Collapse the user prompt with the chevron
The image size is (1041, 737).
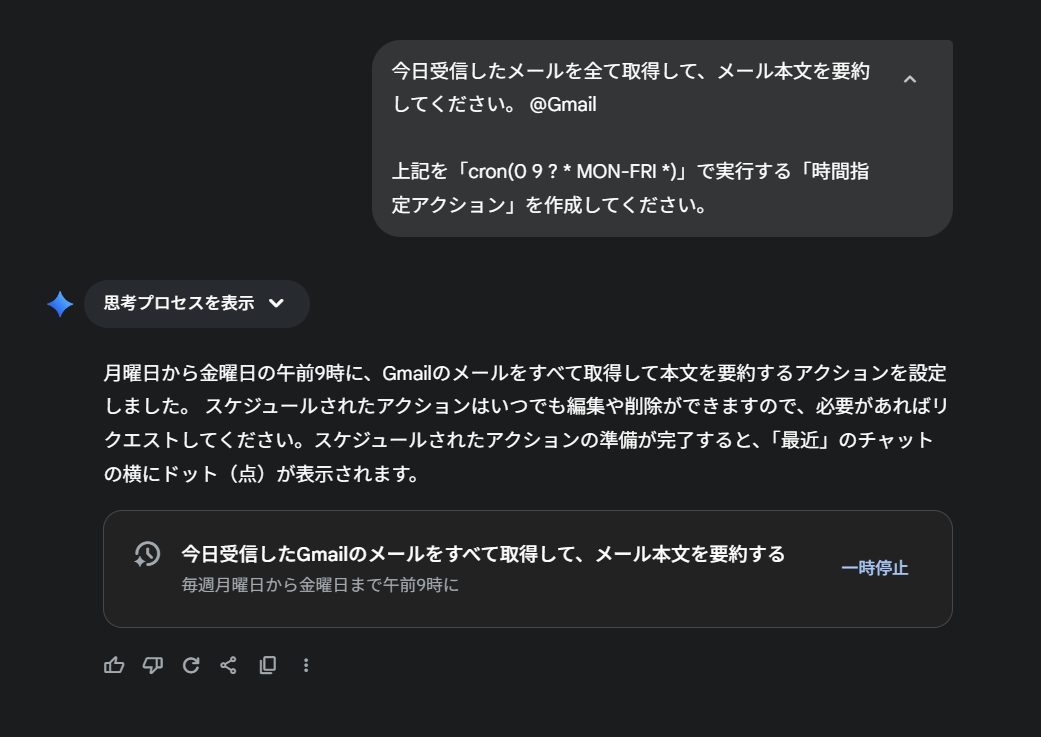909,79
